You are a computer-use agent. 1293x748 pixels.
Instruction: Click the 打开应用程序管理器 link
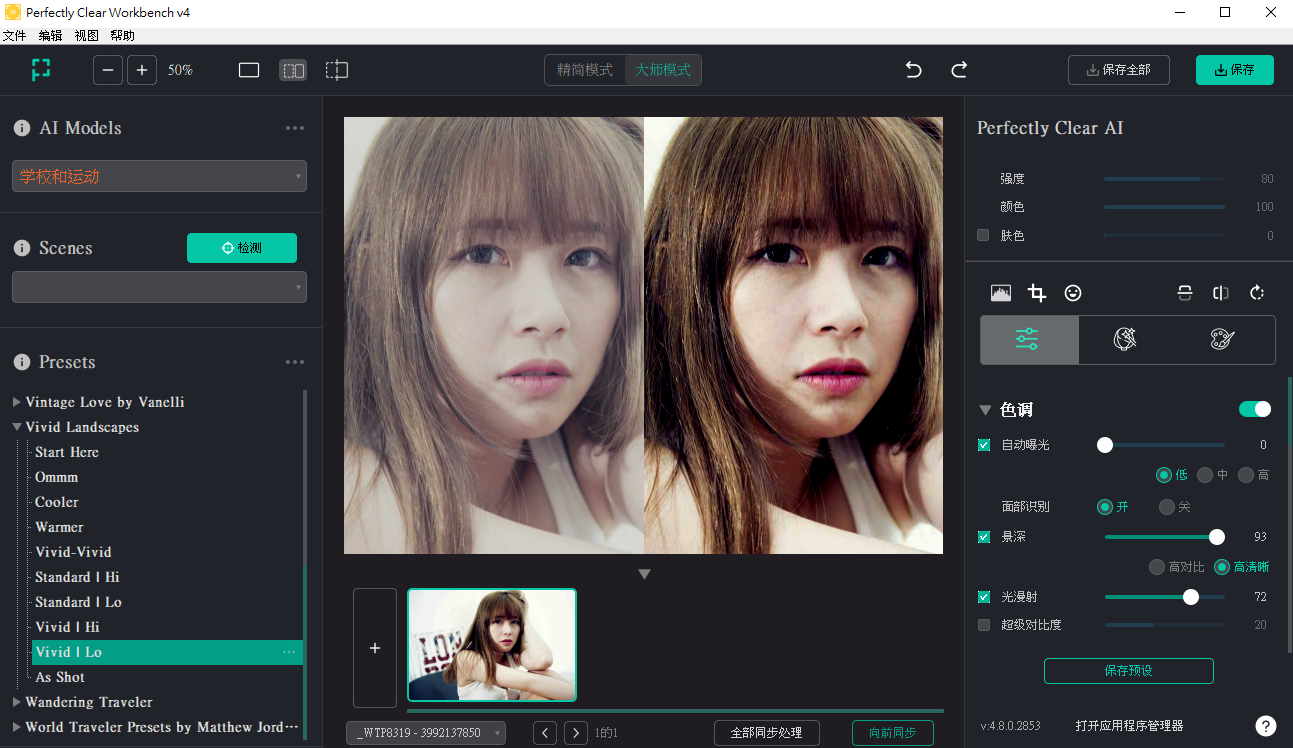coord(1130,726)
